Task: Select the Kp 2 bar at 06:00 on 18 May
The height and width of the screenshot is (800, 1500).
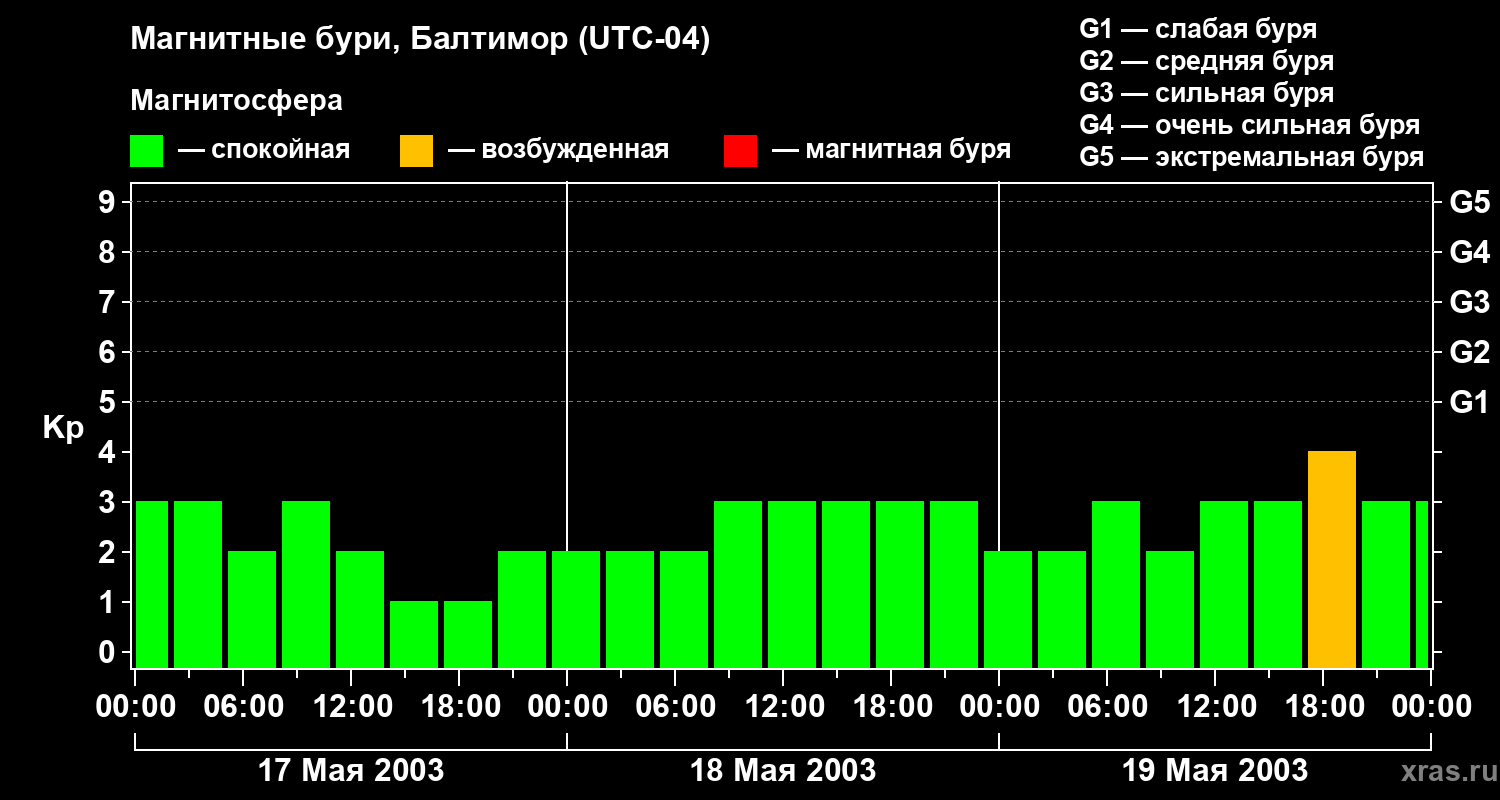Action: tap(684, 610)
